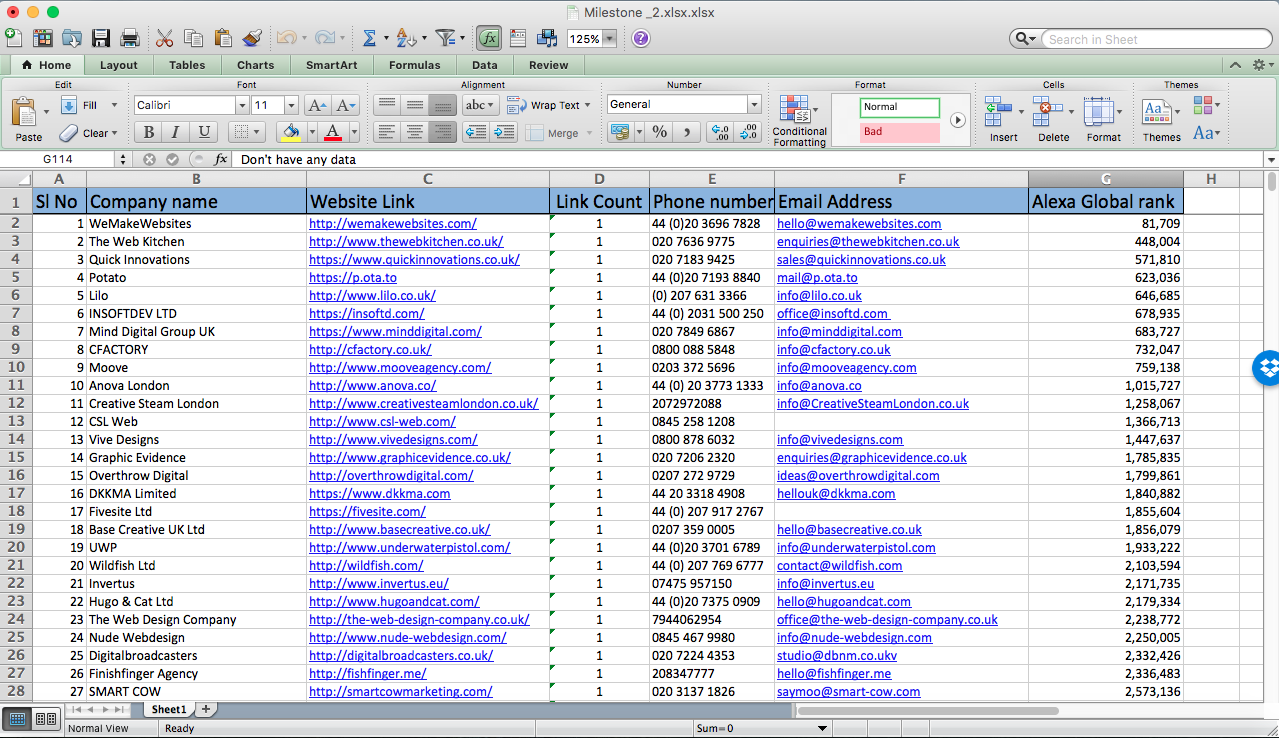This screenshot has width=1279, height=738.
Task: Toggle underline formatting
Action: pyautogui.click(x=204, y=132)
